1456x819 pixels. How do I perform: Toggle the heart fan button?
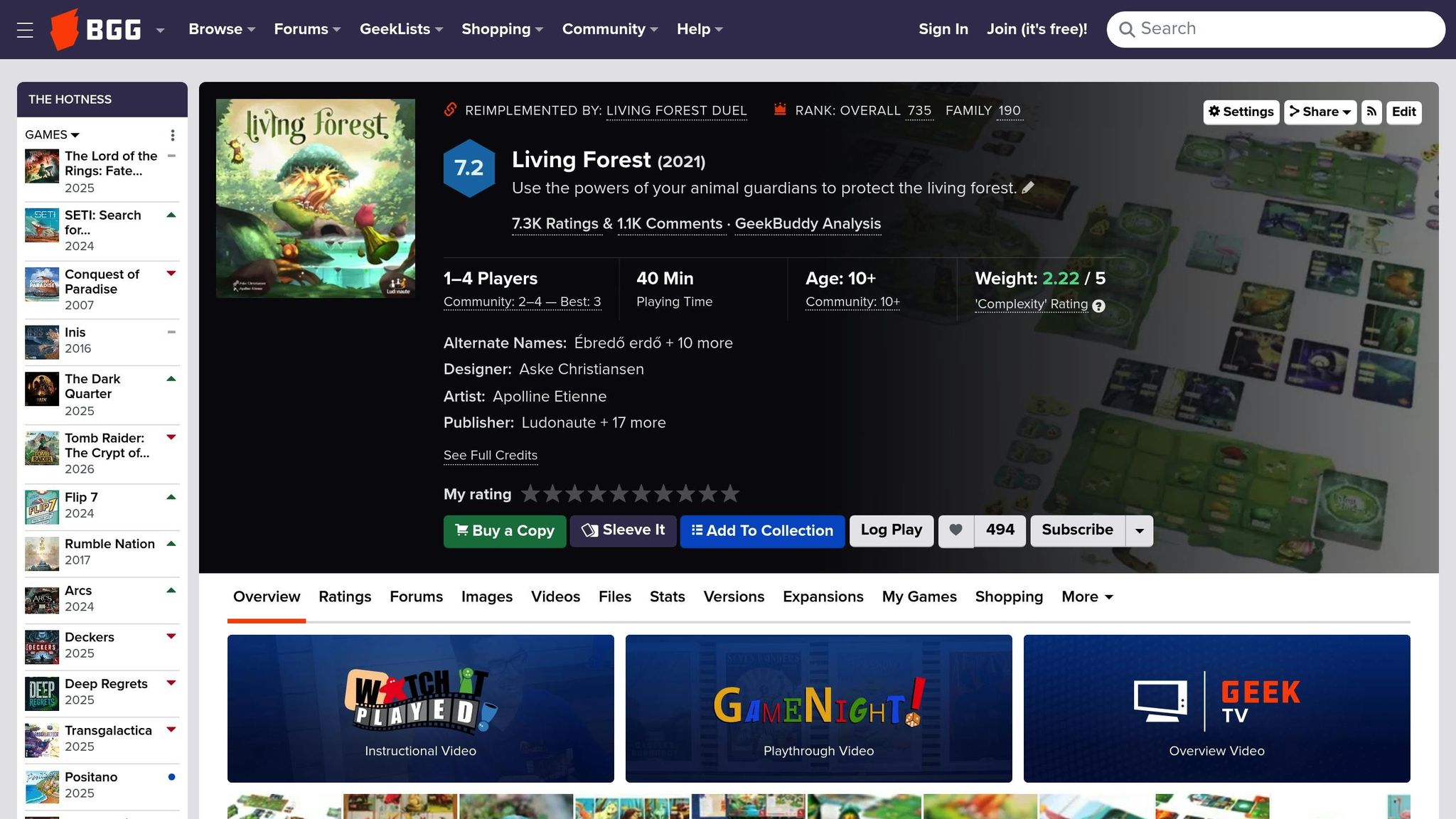(x=956, y=530)
